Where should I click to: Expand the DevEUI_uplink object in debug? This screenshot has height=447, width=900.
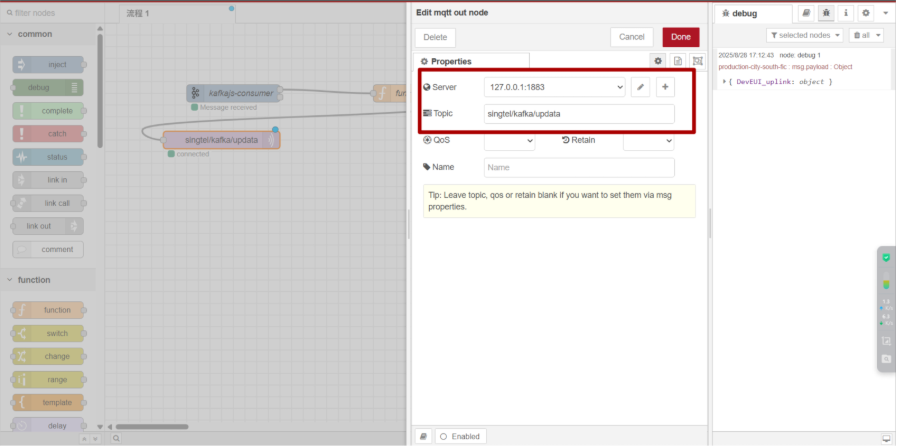724,81
